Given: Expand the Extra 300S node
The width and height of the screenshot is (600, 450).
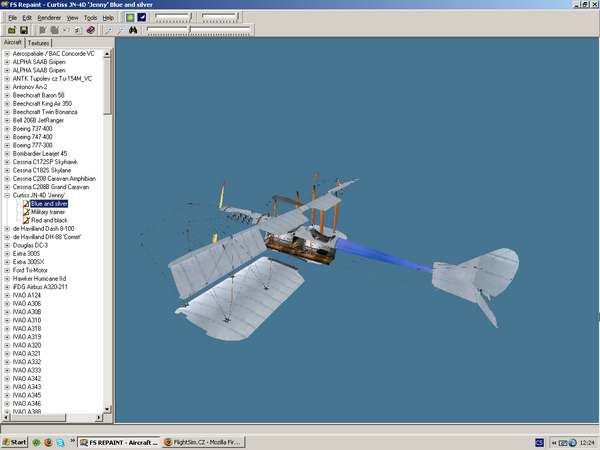Looking at the screenshot, I should [7, 254].
